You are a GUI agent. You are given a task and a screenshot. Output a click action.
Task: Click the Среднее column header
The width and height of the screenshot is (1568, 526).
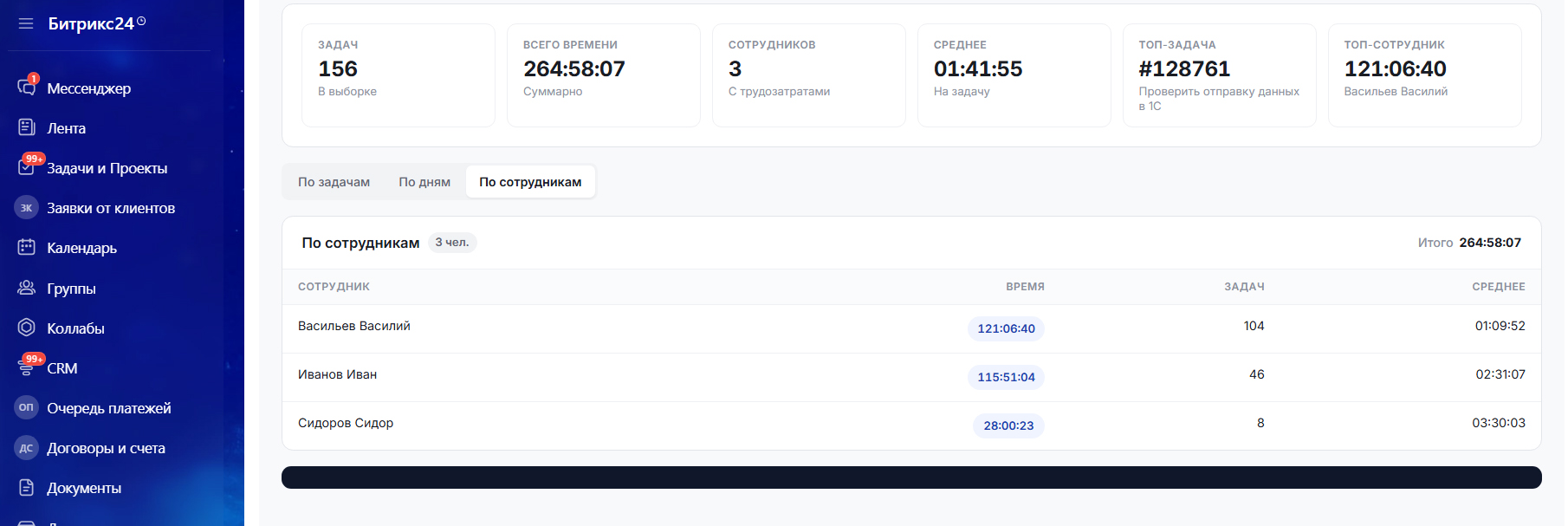(1499, 287)
